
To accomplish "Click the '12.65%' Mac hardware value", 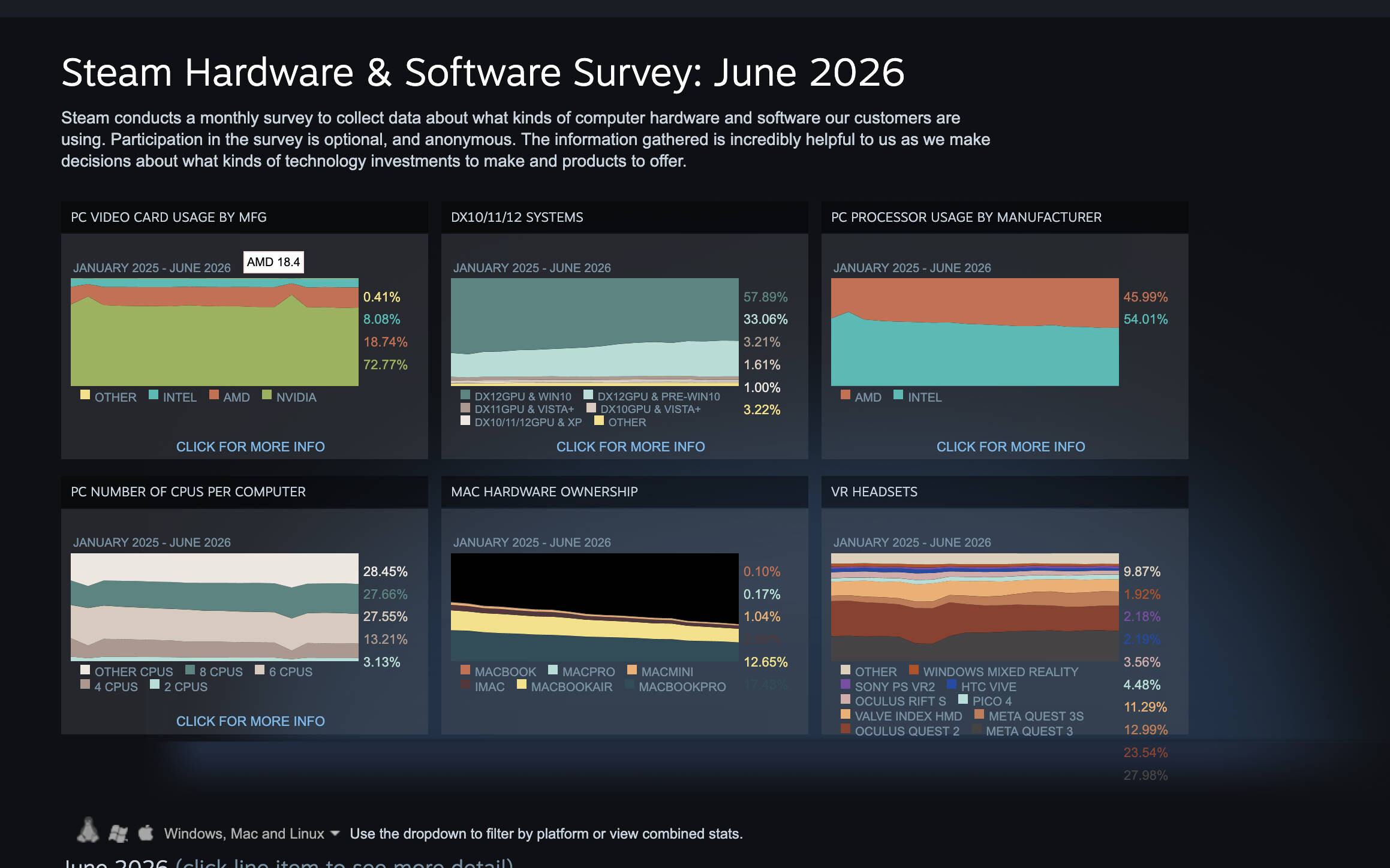I will click(x=765, y=662).
